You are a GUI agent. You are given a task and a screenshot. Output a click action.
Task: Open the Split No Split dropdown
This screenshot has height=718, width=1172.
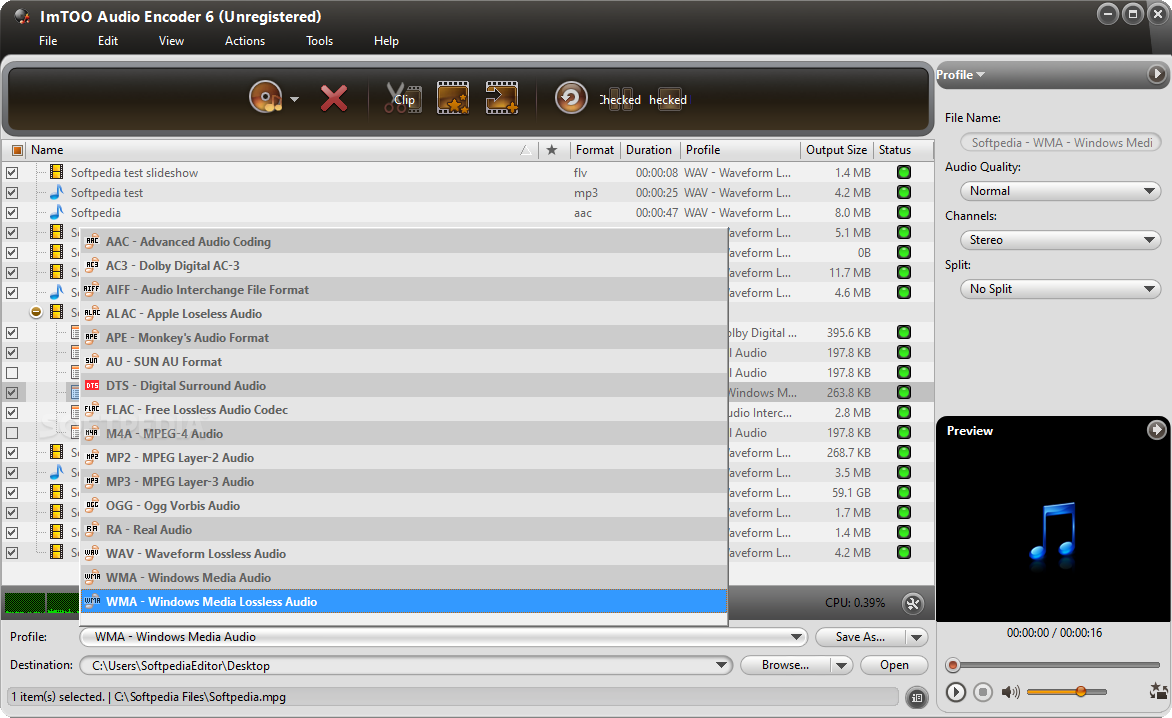[x=1060, y=289]
